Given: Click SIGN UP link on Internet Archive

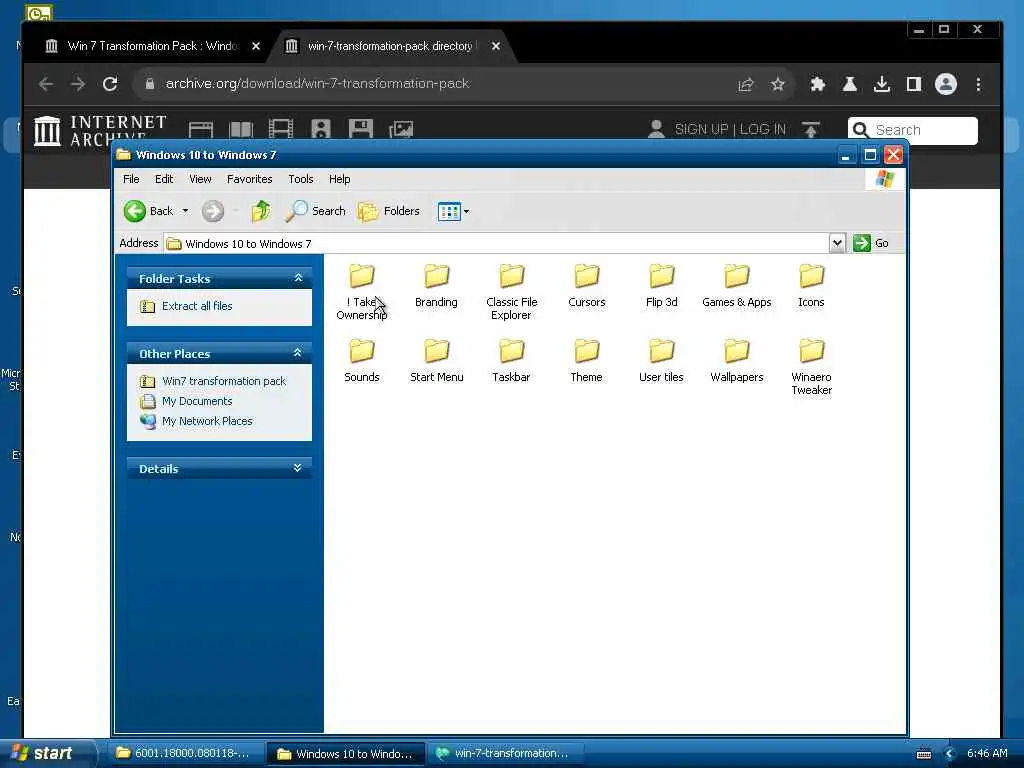Looking at the screenshot, I should point(701,129).
